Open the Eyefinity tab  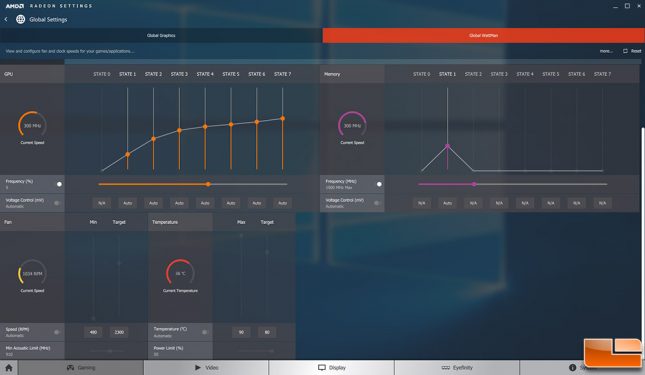457,368
